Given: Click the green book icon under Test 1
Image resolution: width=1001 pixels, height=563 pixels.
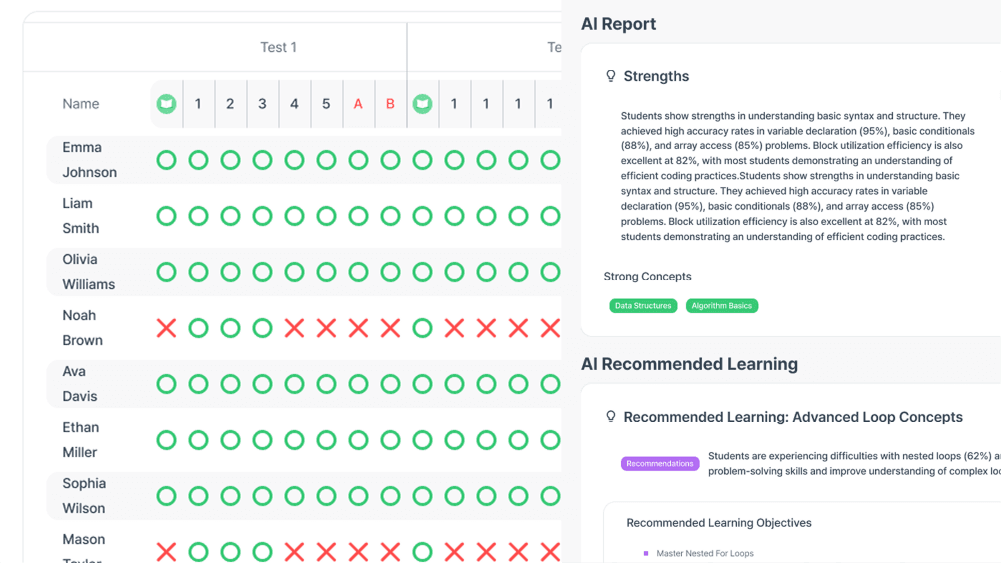Looking at the screenshot, I should [167, 103].
